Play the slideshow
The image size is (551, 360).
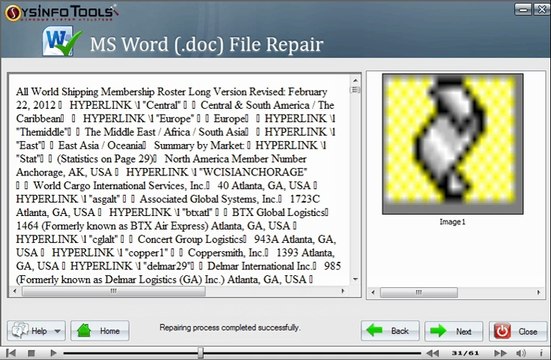coord(53,353)
